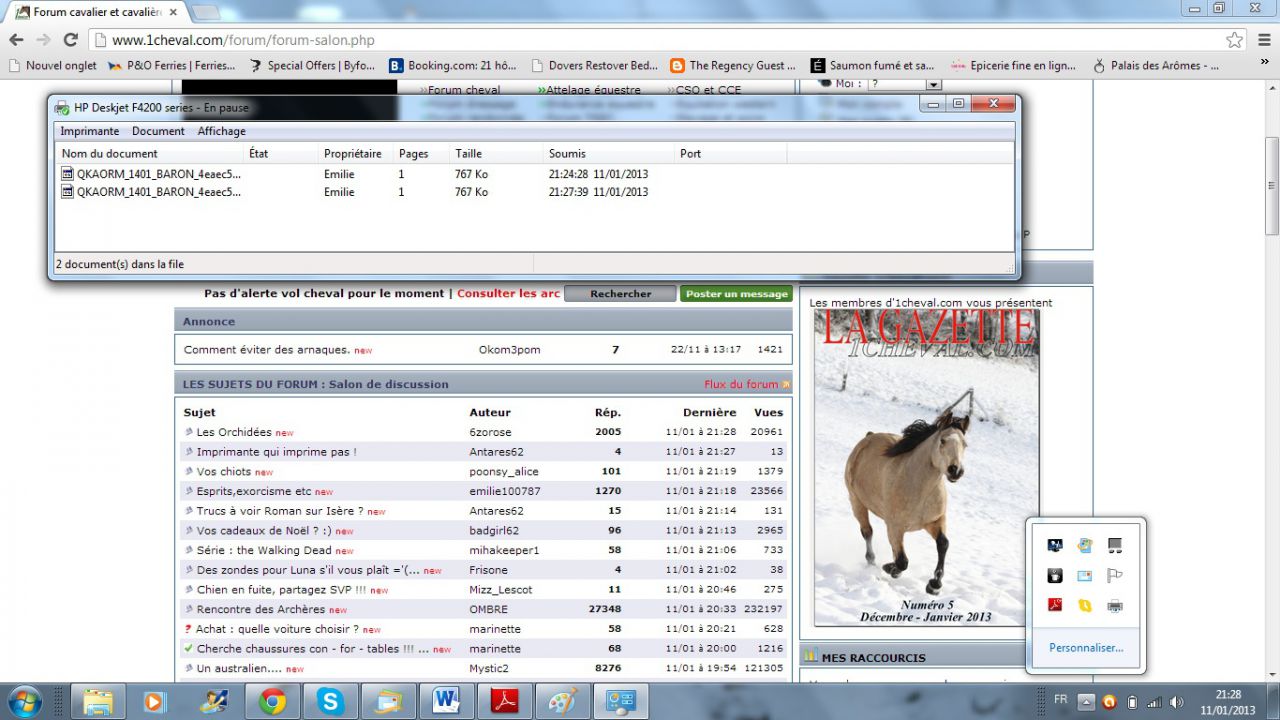Image resolution: width=1280 pixels, height=720 pixels.
Task: Open Microsoft Word from the taskbar
Action: click(445, 702)
